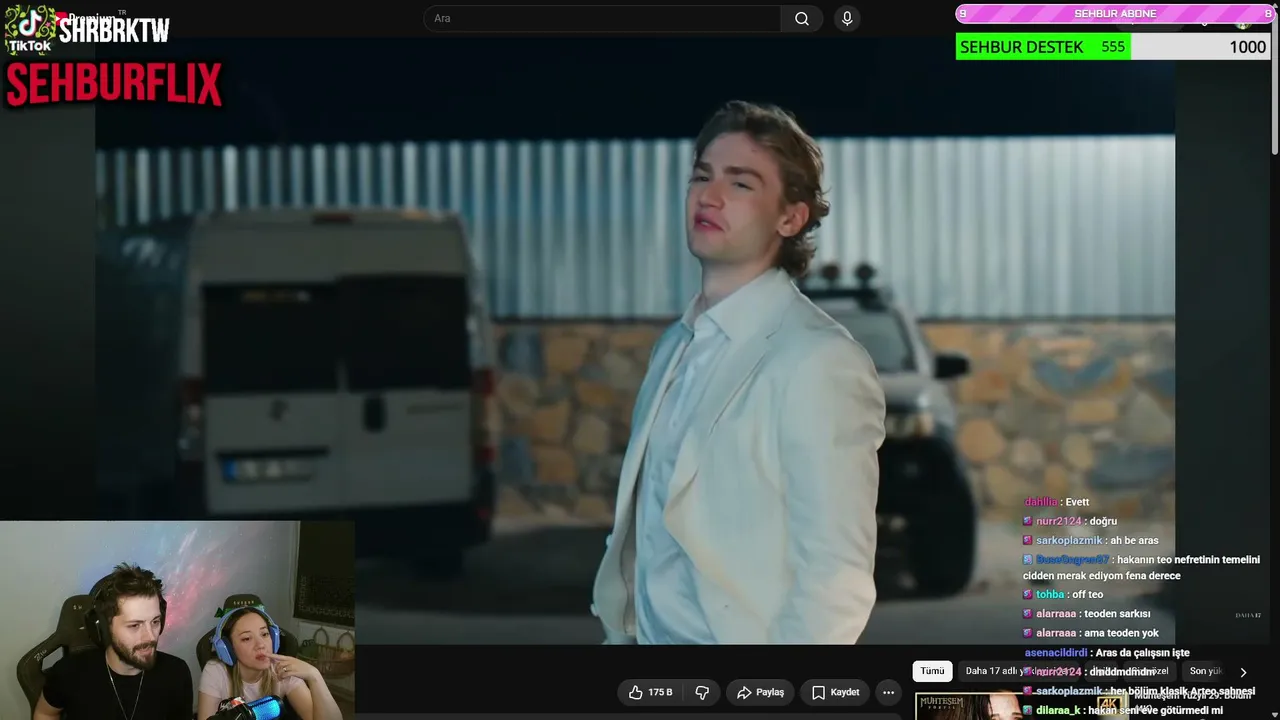
Task: Focus the Ara search field
Action: pyautogui.click(x=602, y=19)
